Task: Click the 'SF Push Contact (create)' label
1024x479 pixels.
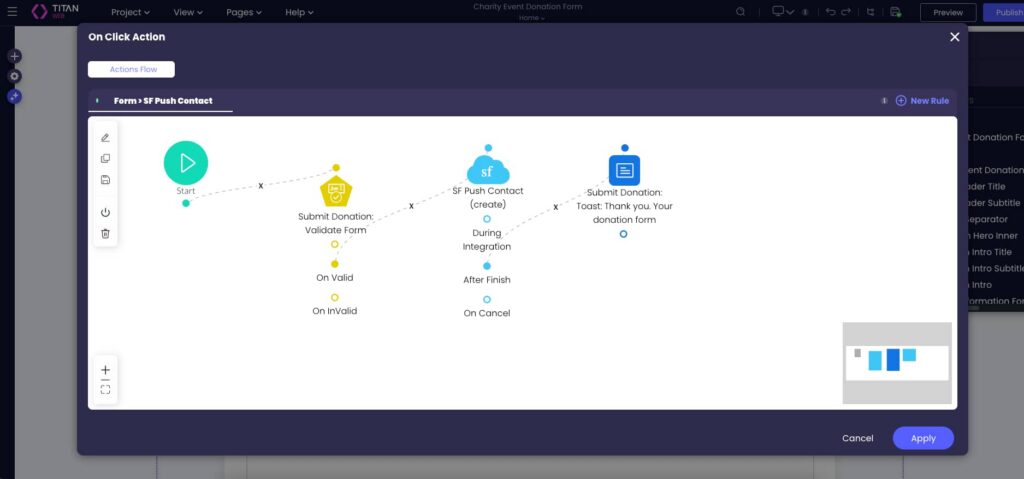Action: pos(488,197)
